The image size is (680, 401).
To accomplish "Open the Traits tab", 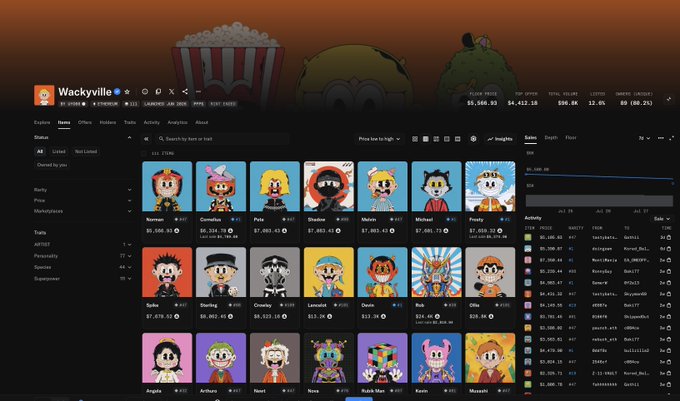I will coord(130,122).
